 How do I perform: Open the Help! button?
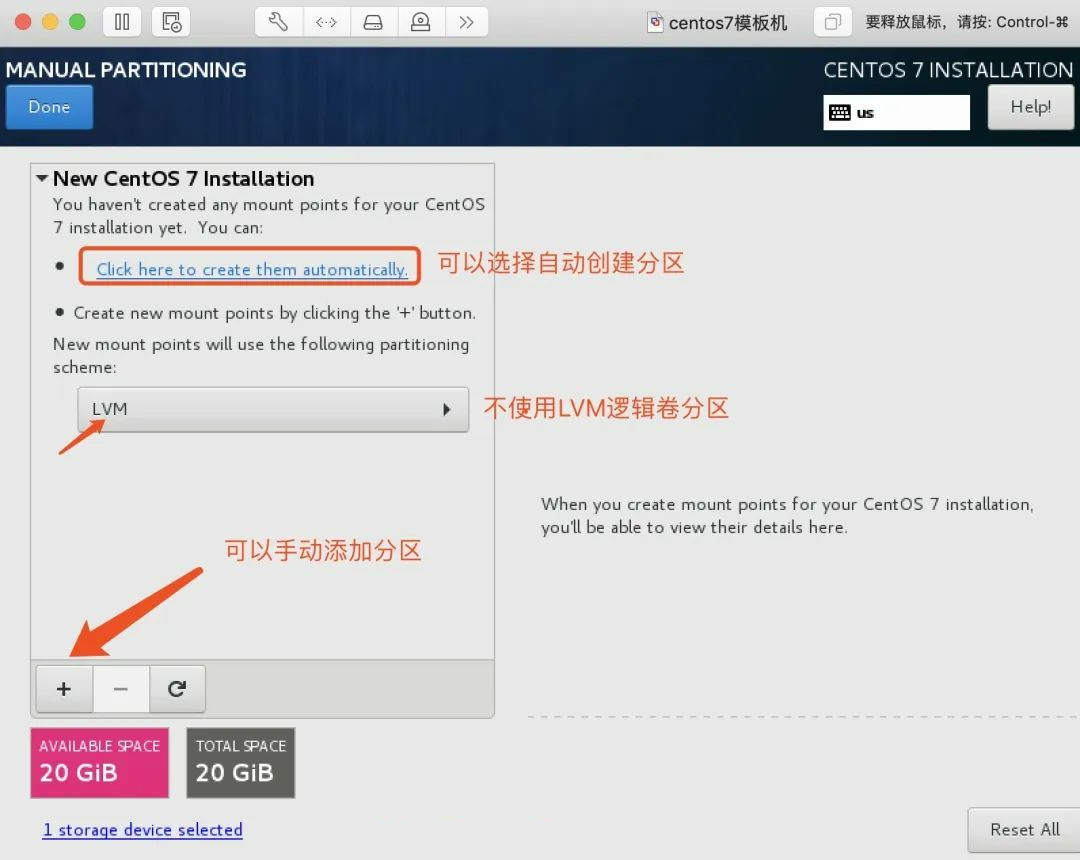point(1030,107)
